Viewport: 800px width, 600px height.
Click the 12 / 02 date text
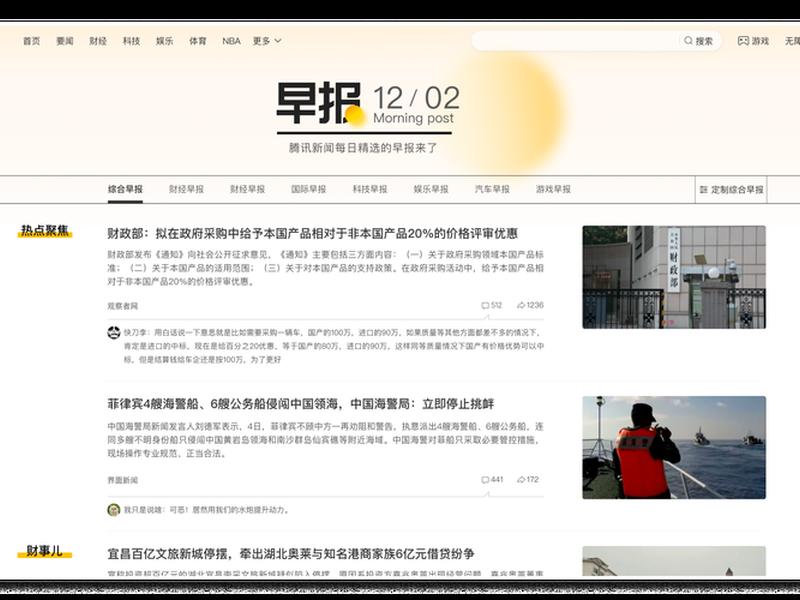(x=416, y=98)
